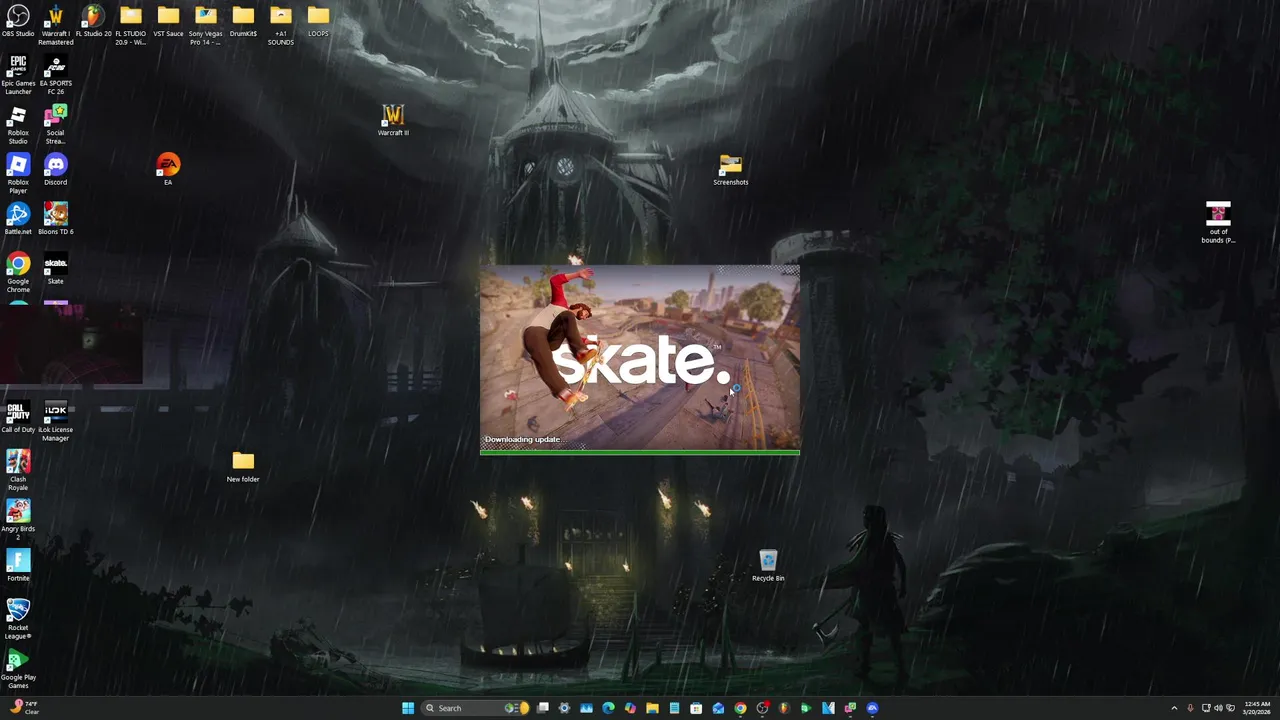Select the FL Studio 20 desktop shortcut

93,21
